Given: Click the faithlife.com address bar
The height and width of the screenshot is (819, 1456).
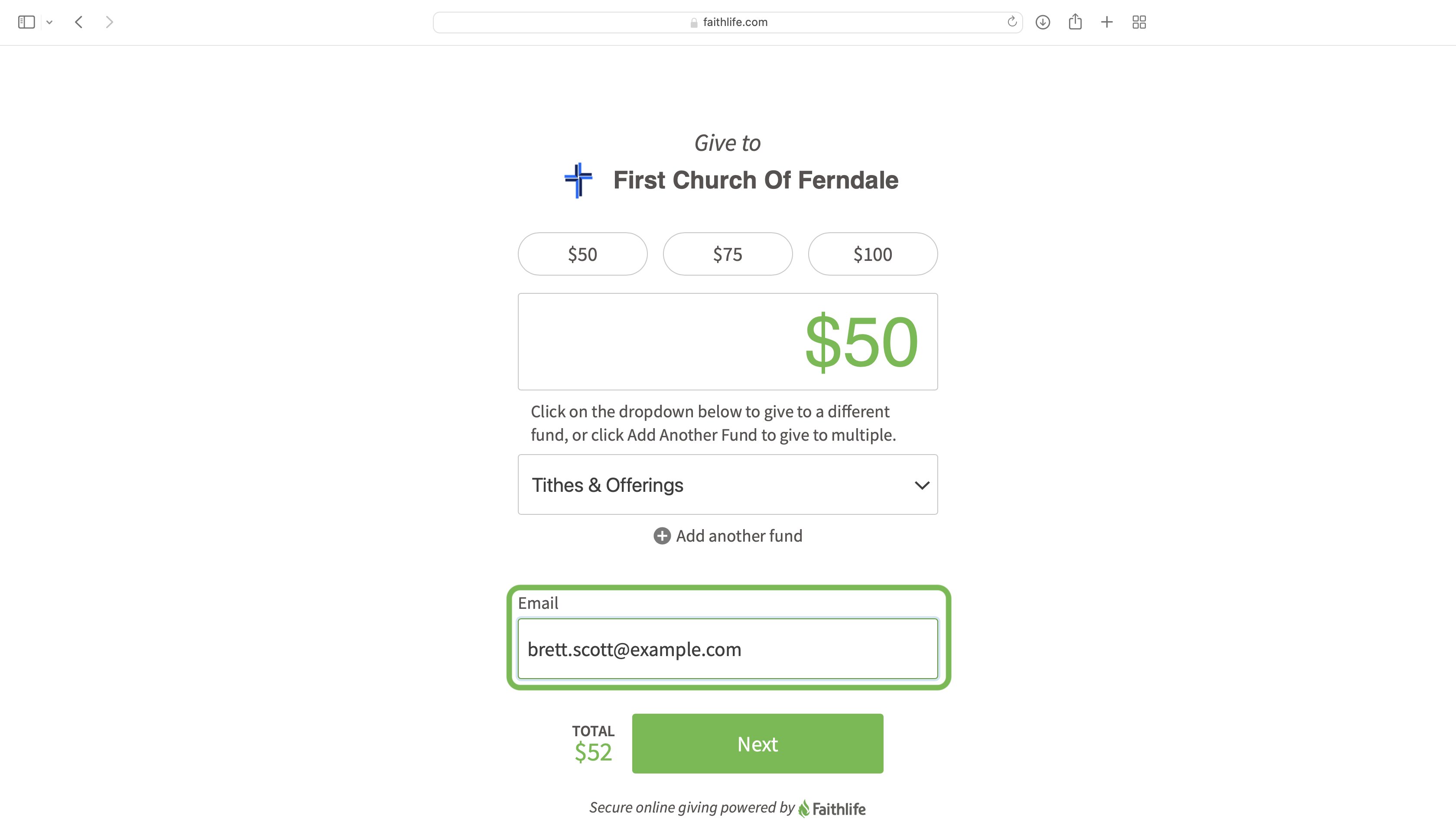Looking at the screenshot, I should click(728, 22).
